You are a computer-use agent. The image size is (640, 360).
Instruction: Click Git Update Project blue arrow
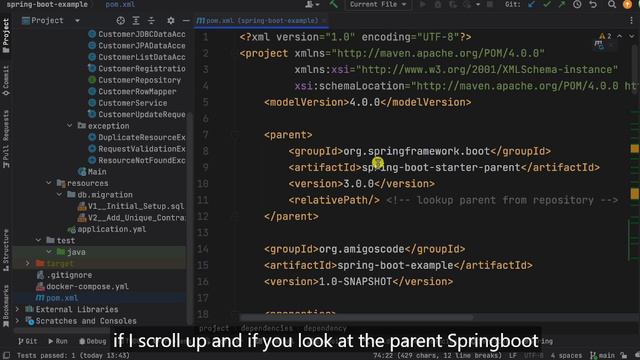[x=531, y=4]
